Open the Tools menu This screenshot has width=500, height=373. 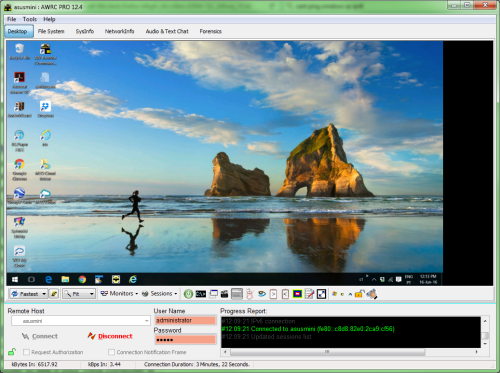pyautogui.click(x=30, y=19)
